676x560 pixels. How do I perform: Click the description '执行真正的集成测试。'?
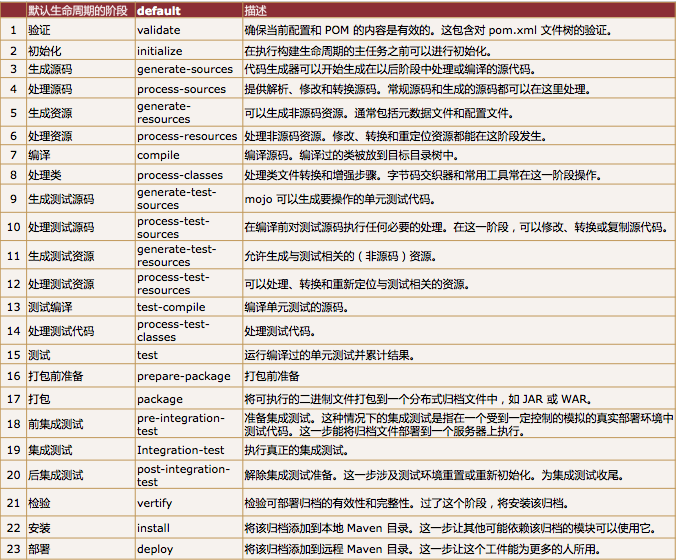[297, 450]
